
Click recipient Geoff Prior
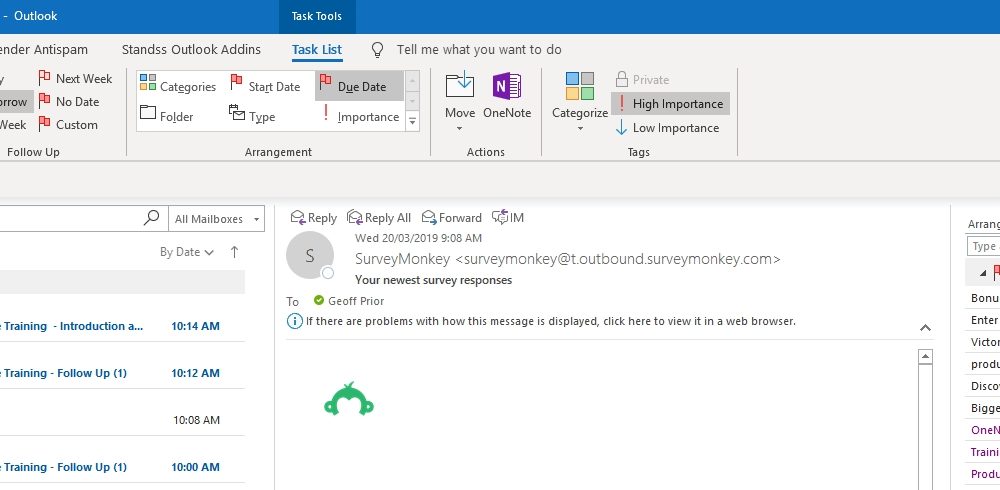click(x=355, y=301)
